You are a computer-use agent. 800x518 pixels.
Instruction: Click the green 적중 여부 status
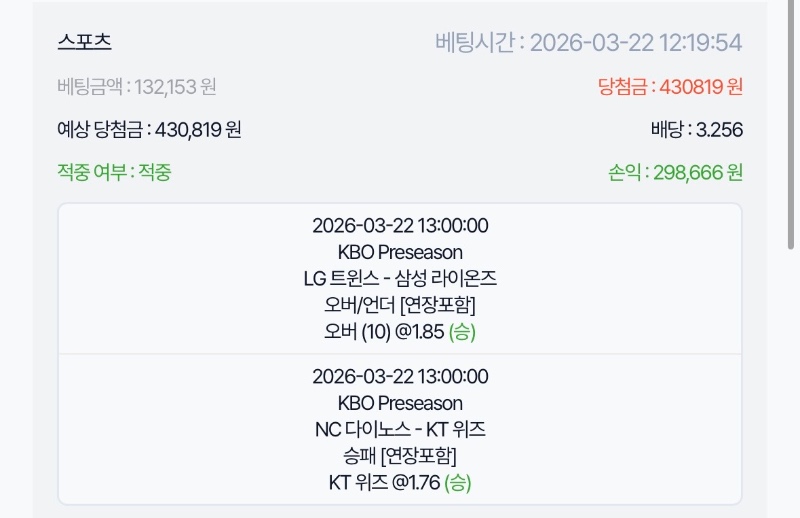[115, 172]
